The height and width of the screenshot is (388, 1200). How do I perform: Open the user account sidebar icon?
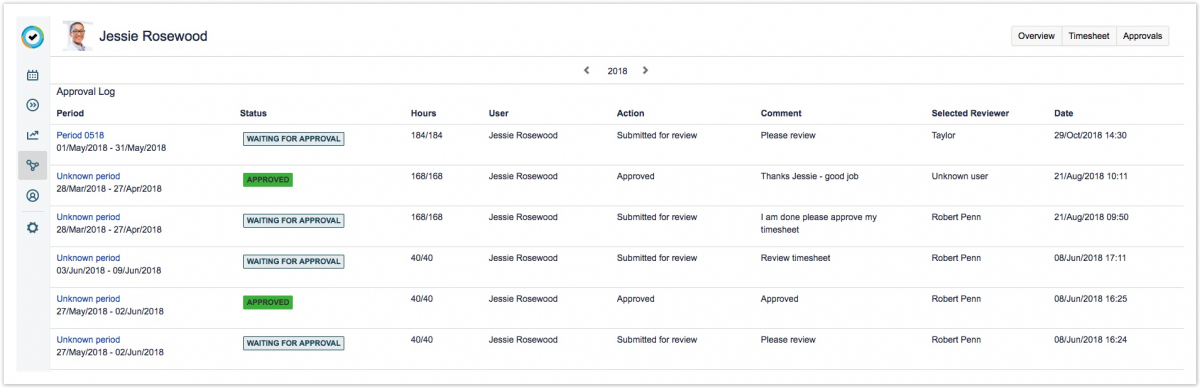click(x=32, y=196)
